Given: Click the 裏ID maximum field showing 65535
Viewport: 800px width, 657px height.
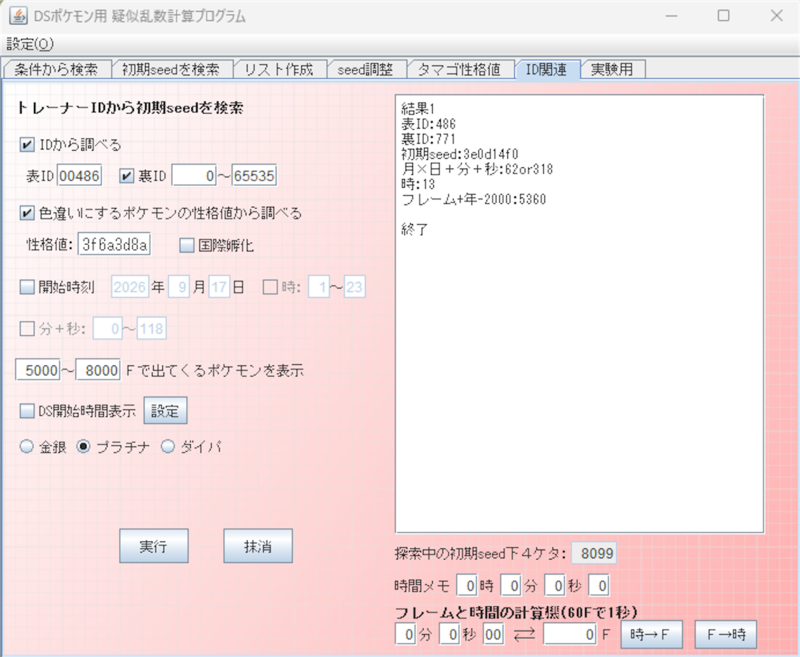Looking at the screenshot, I should 254,176.
